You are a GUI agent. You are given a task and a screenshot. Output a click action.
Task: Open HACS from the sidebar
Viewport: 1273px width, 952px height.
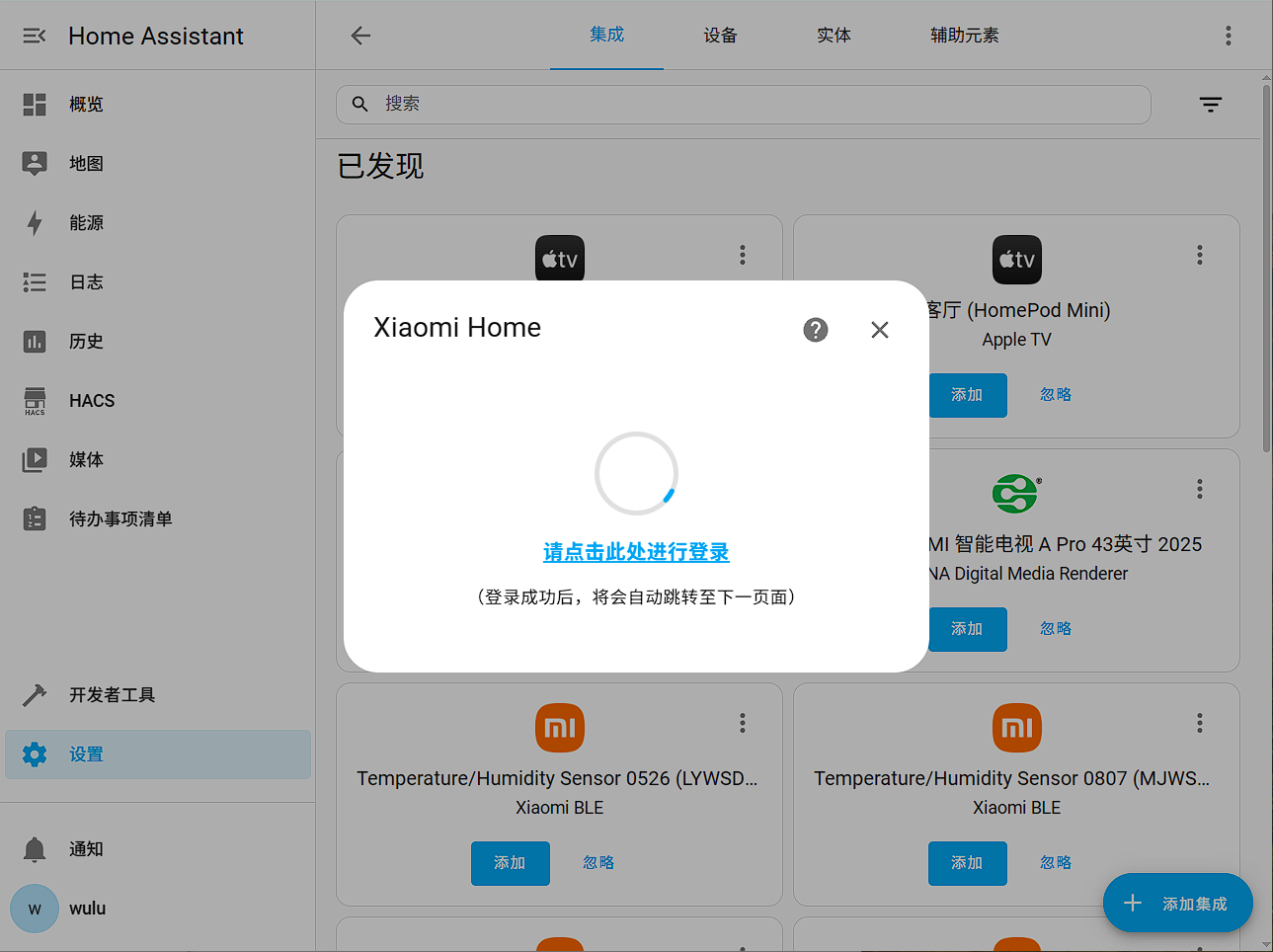pyautogui.click(x=158, y=401)
